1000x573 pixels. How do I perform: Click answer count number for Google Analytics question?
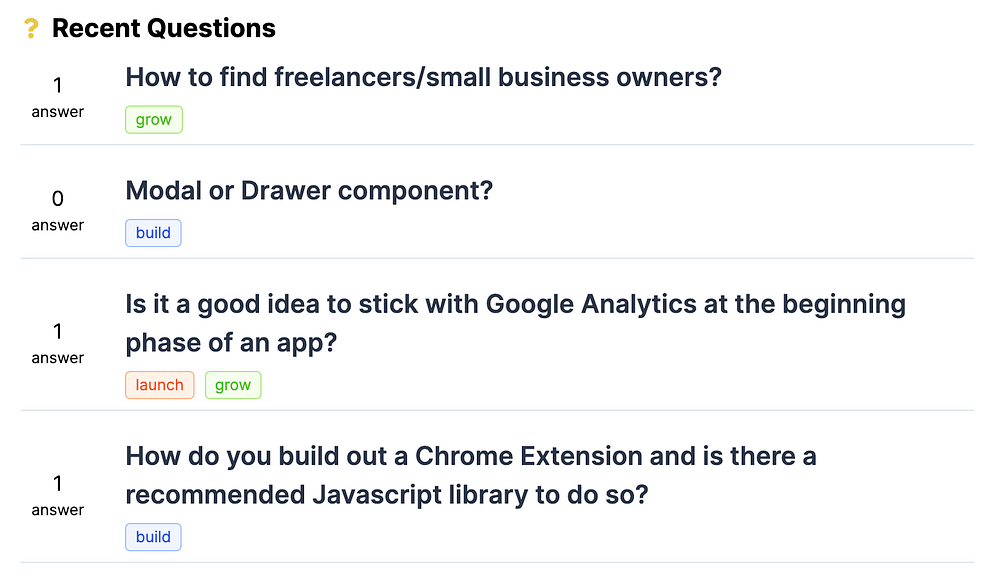tap(58, 332)
